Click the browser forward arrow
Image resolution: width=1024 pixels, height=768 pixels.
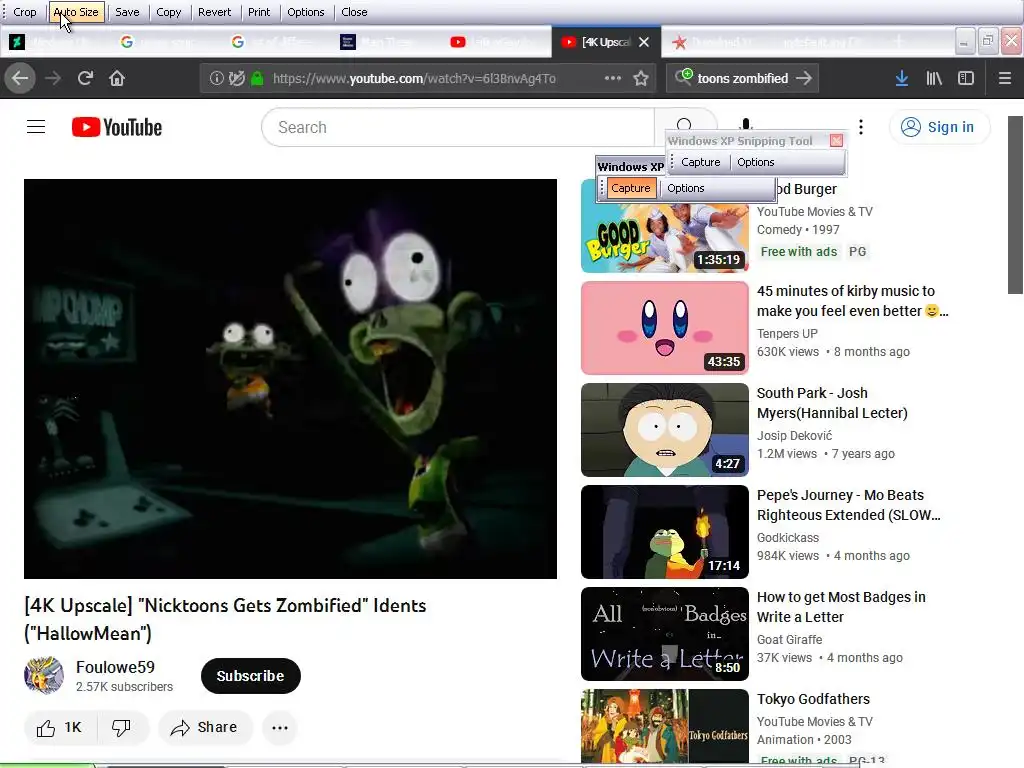53,78
